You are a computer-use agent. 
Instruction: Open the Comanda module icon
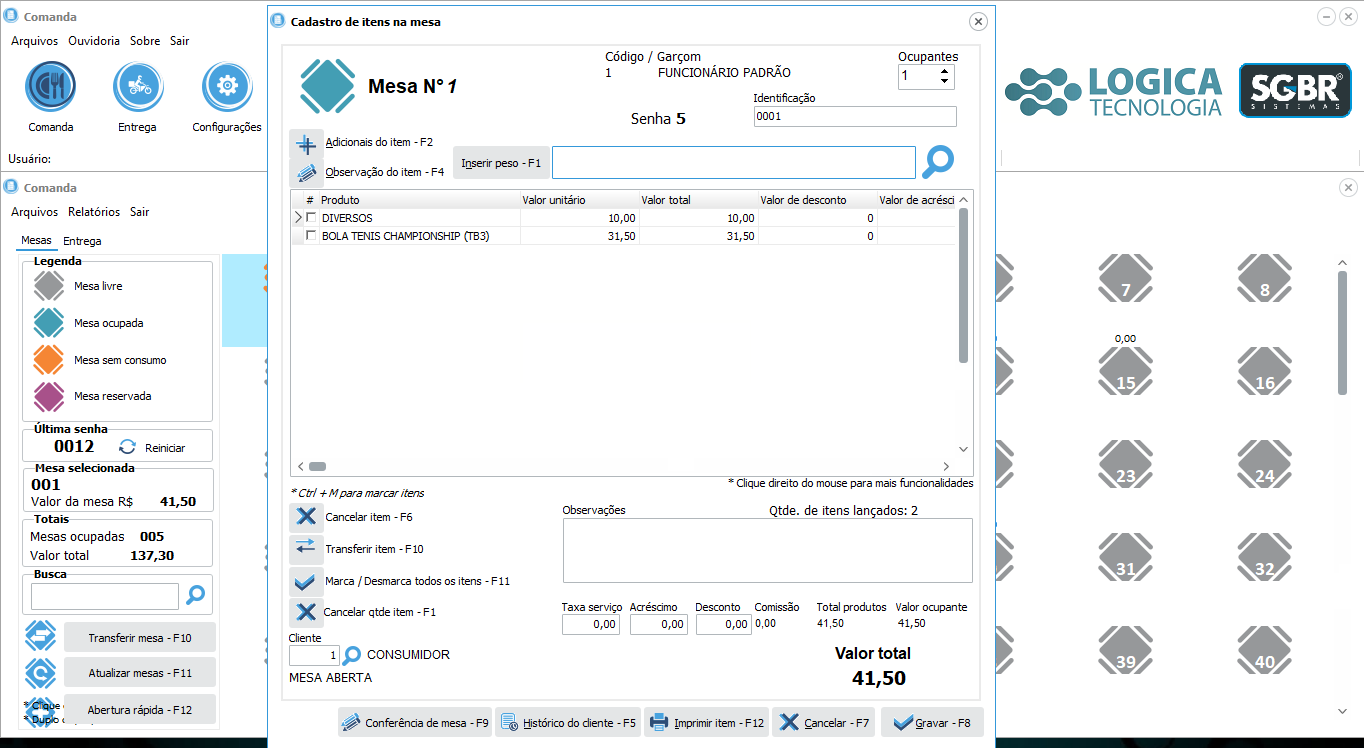pyautogui.click(x=50, y=87)
